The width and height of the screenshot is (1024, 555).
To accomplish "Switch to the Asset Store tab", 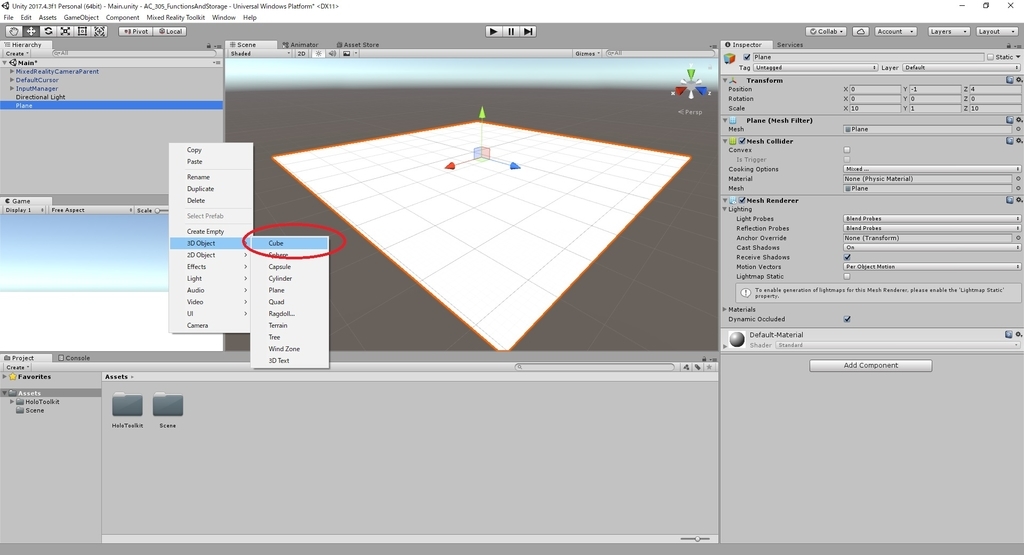I will pos(357,44).
